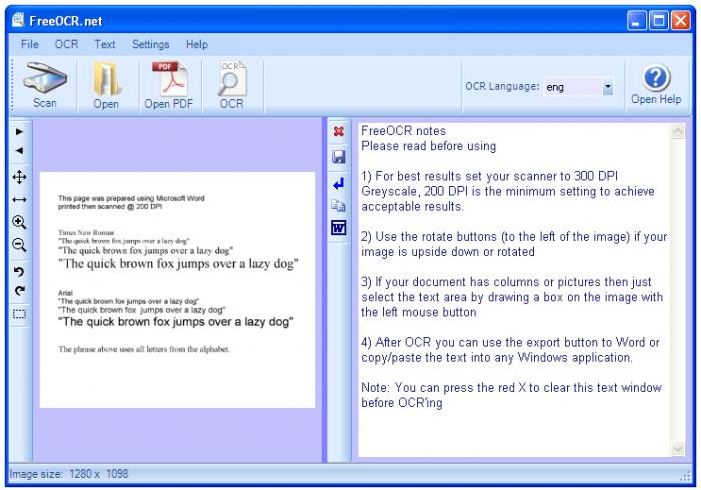Click the FreeOCR.net title bar app icon

click(18, 20)
